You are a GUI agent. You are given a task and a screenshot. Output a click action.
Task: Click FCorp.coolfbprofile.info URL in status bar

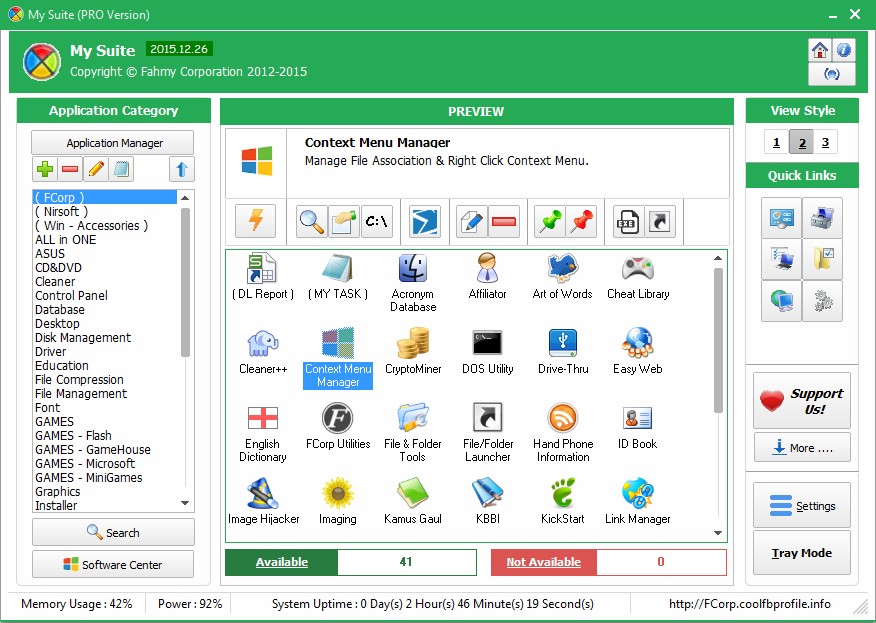[x=750, y=604]
